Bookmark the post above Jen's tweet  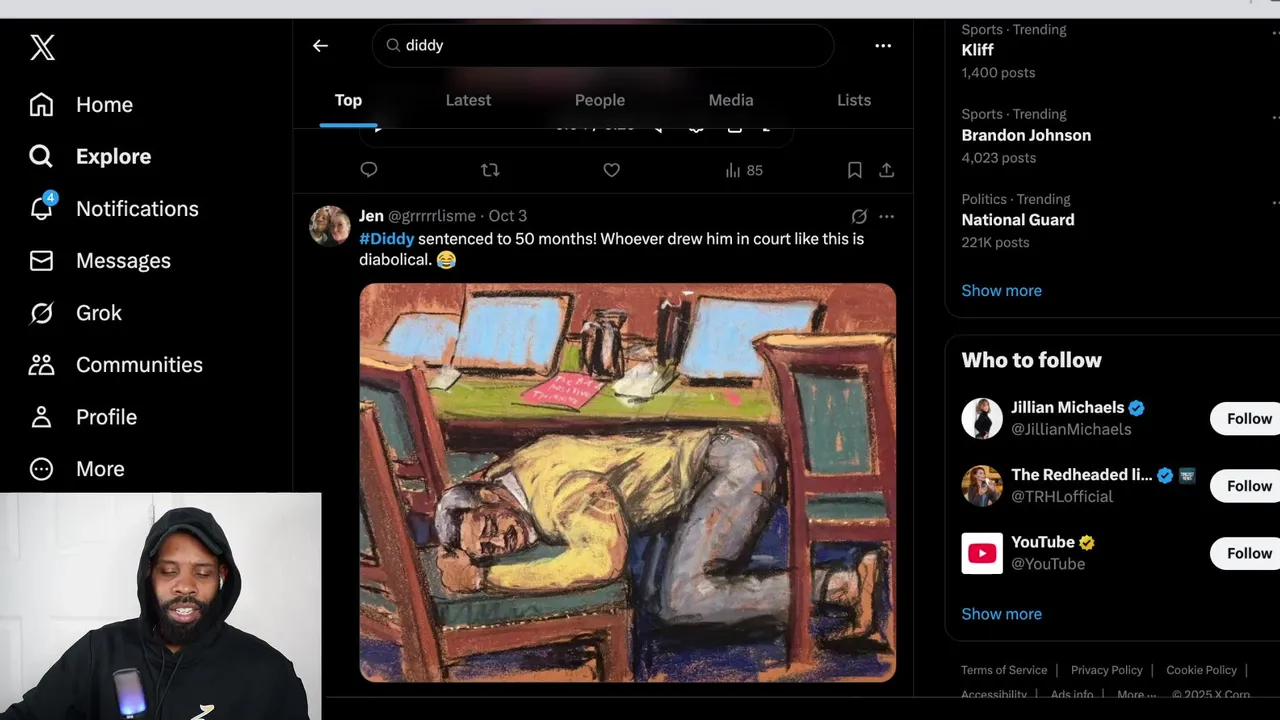click(854, 170)
